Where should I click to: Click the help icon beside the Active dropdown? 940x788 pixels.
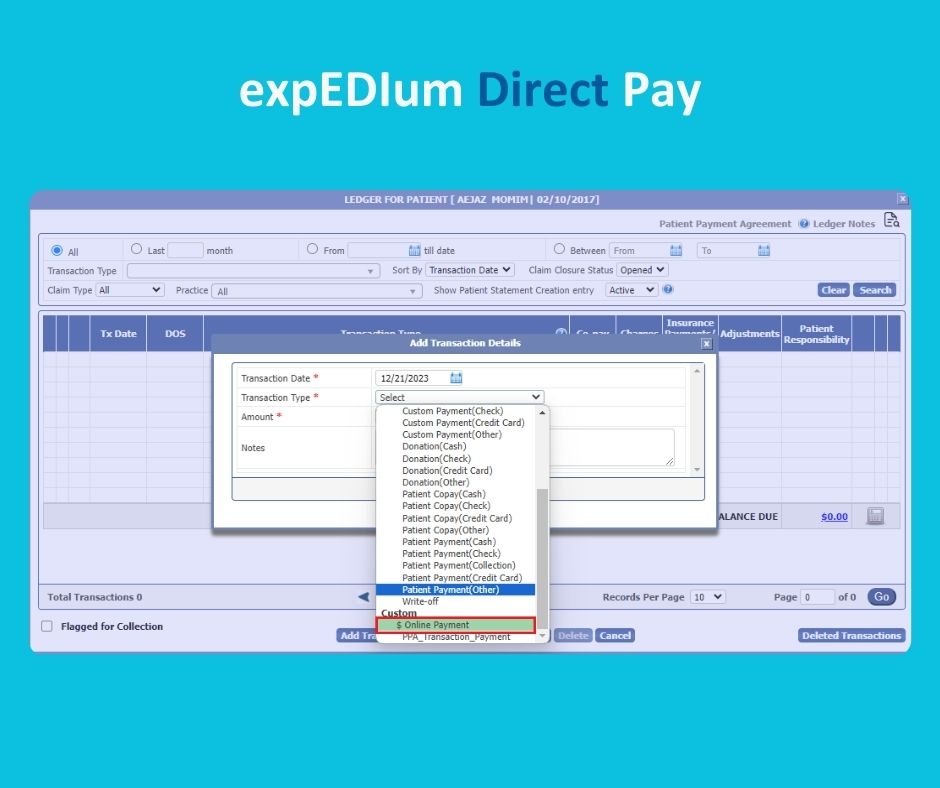point(666,290)
